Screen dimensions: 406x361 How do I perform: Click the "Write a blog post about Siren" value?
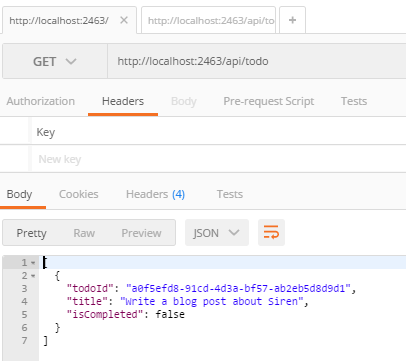tap(212, 301)
